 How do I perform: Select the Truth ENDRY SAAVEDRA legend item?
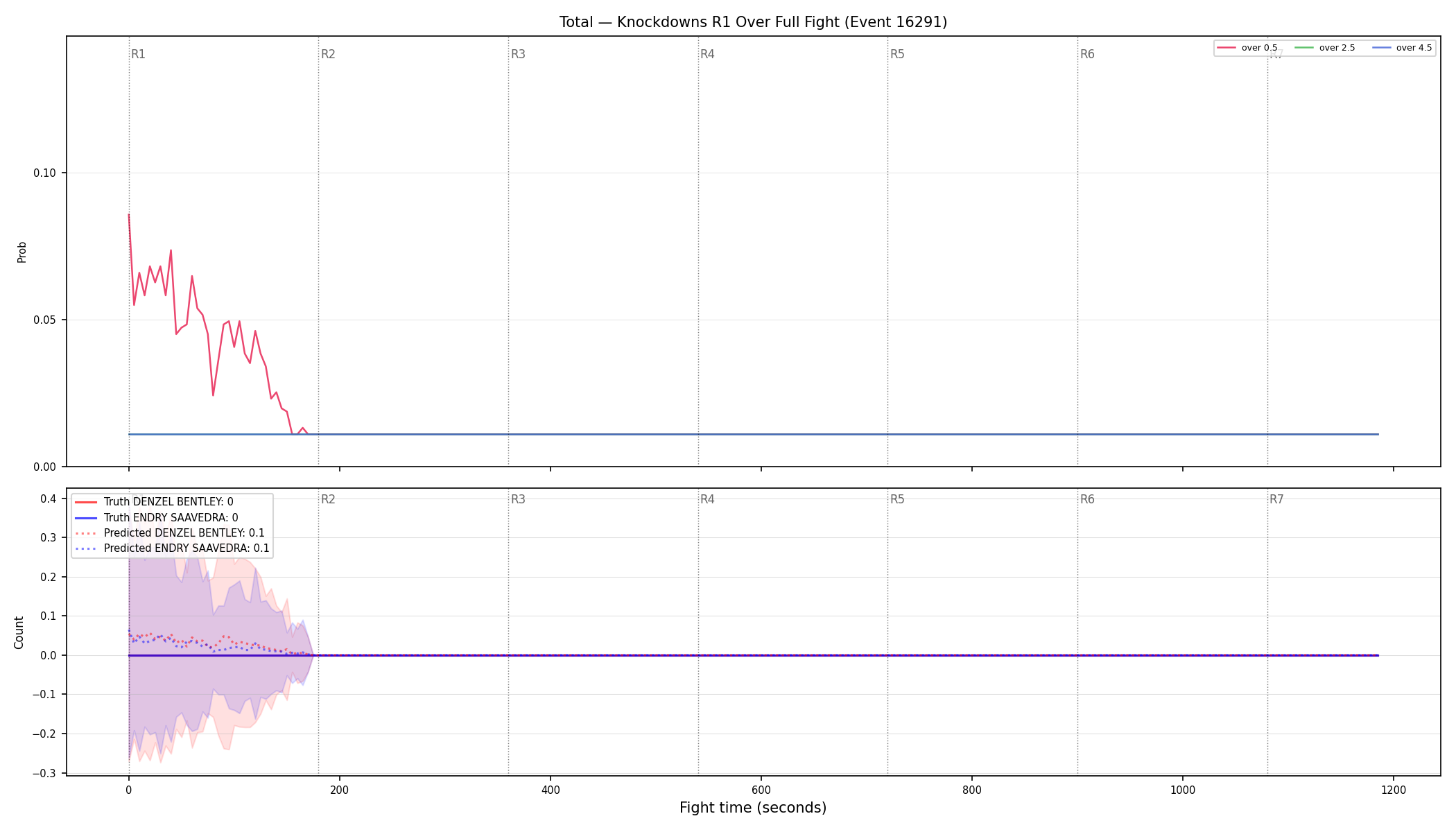pyautogui.click(x=156, y=517)
